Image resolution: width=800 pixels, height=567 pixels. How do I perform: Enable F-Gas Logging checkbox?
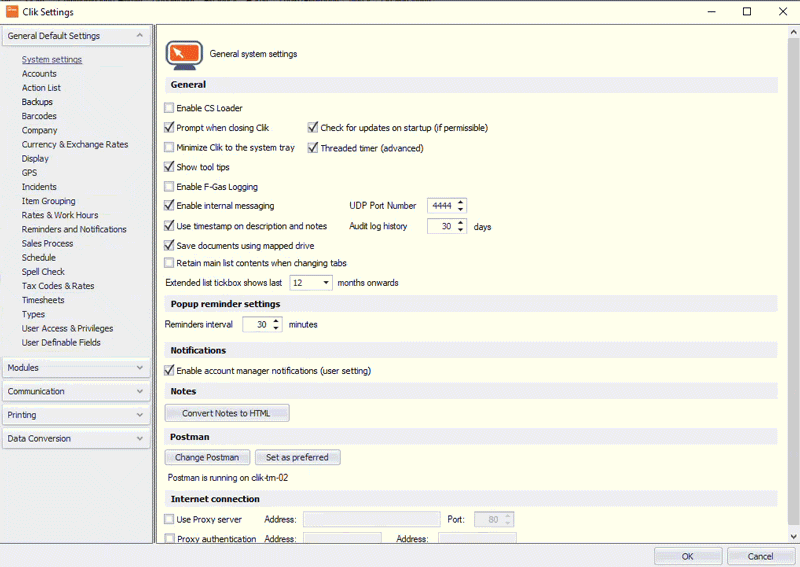click(x=169, y=187)
